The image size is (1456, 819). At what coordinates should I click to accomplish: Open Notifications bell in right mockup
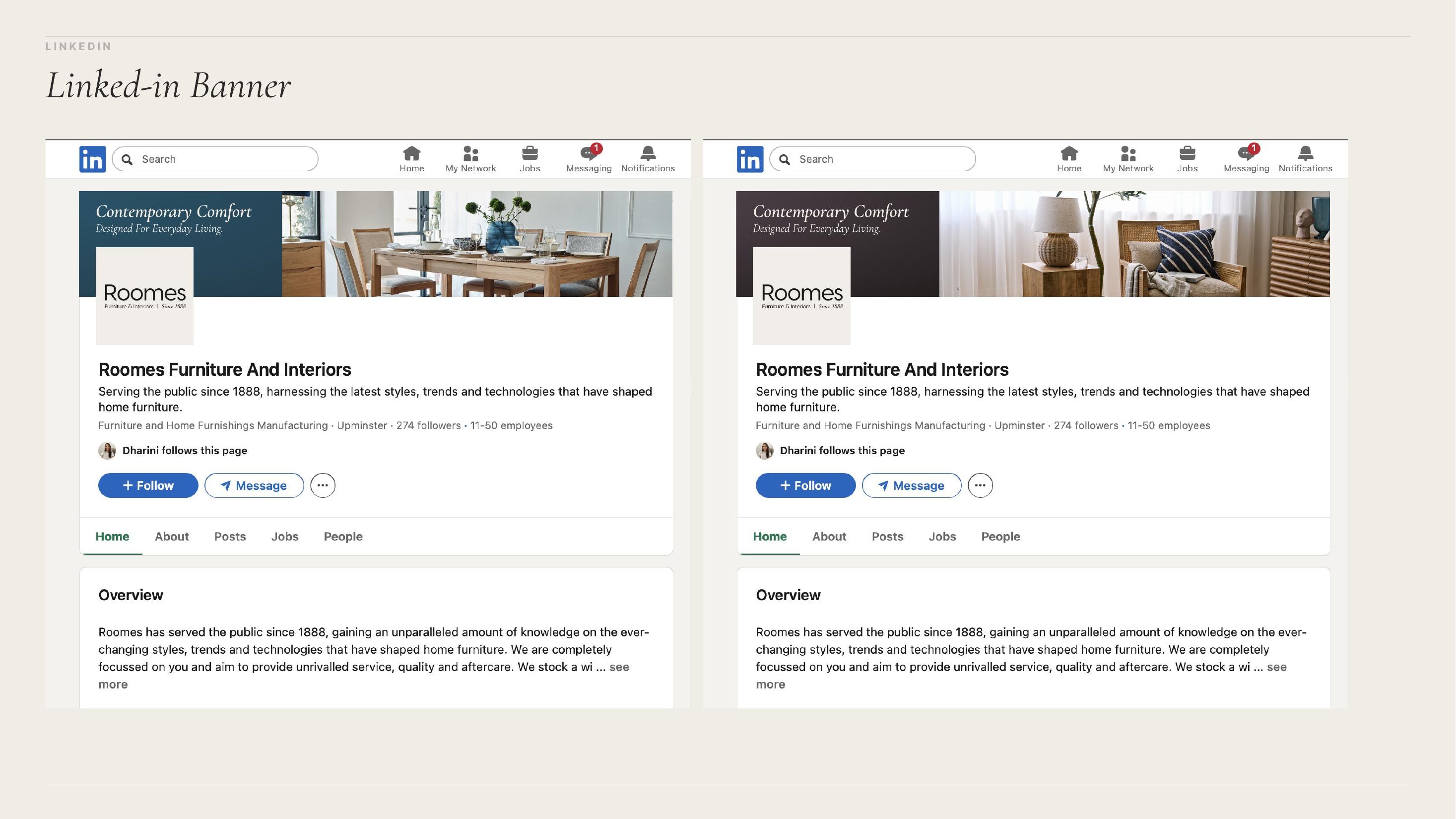coord(1305,153)
